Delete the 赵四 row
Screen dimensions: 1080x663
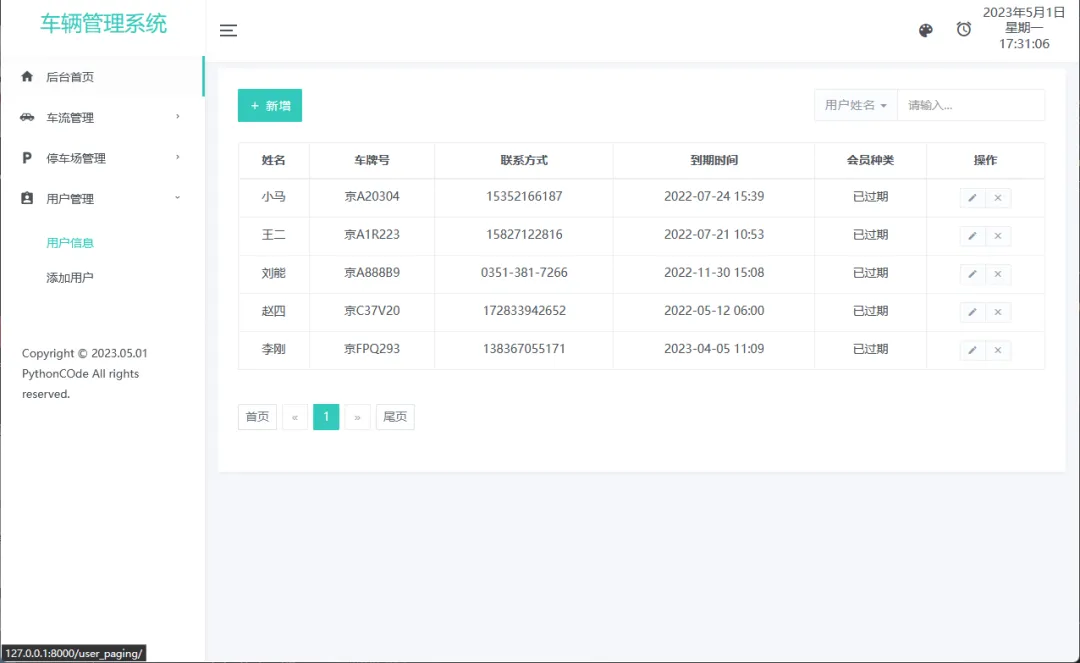[998, 313]
